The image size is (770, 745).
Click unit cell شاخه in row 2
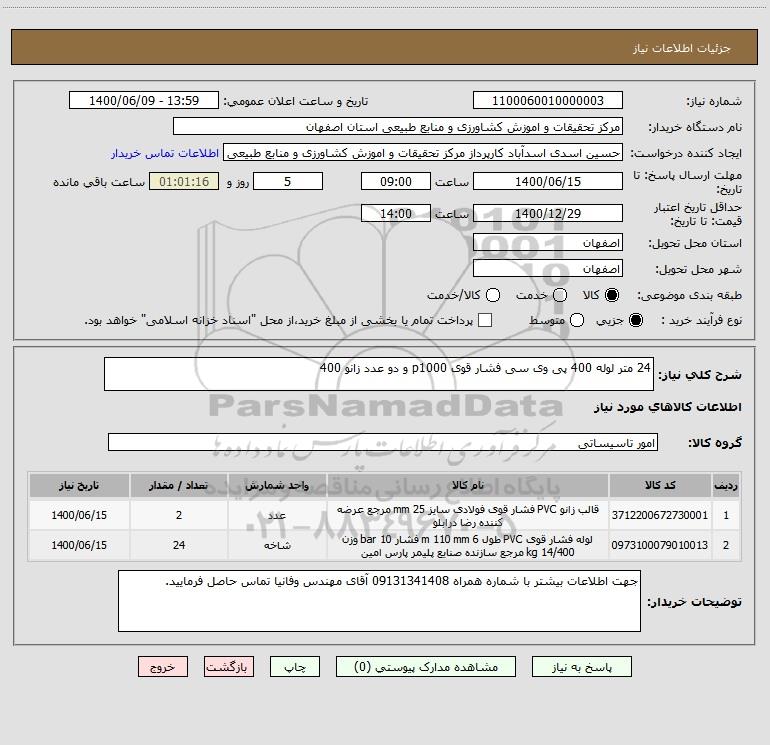pos(277,545)
